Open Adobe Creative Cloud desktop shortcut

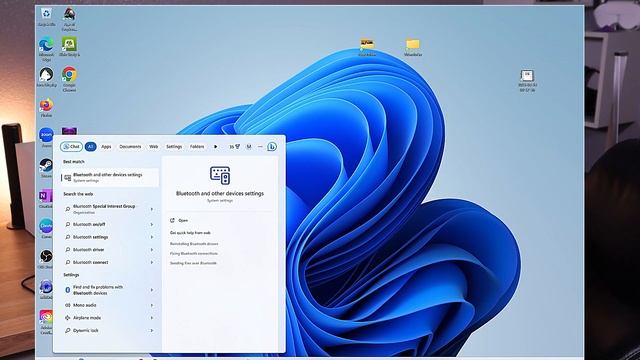pyautogui.click(x=46, y=322)
